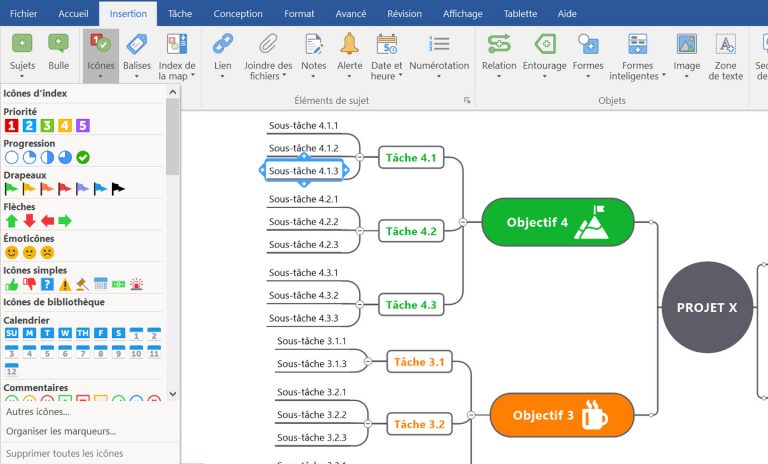Select the Relation tool

[x=498, y=44]
